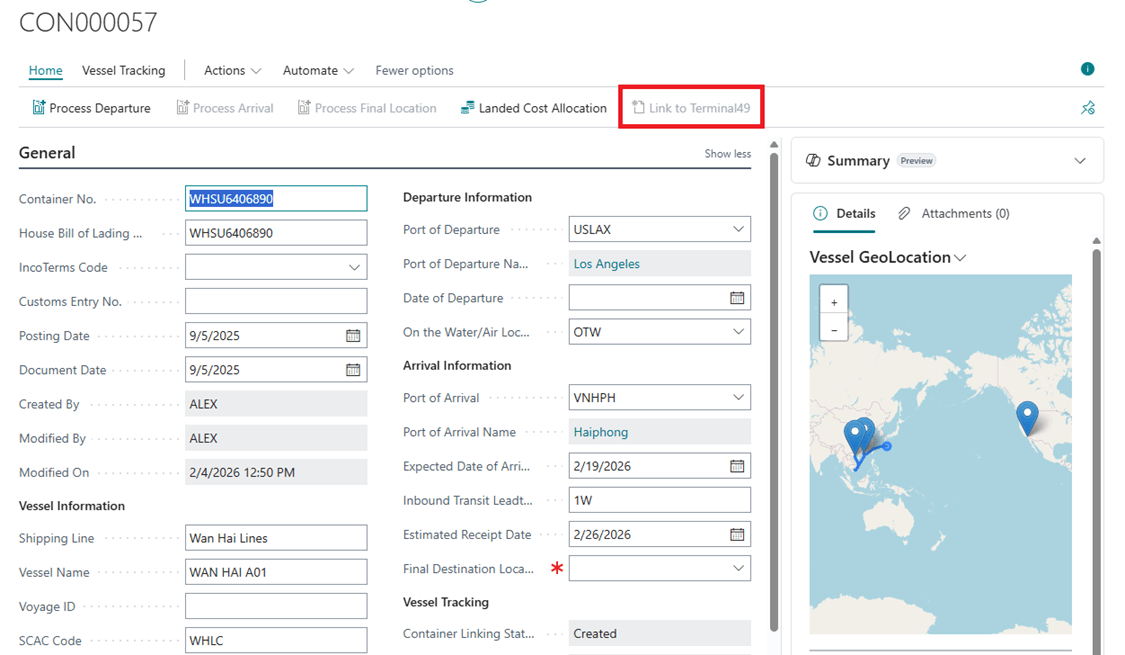Expand the Final Destination Location dropdown
The width and height of the screenshot is (1125, 655).
coord(738,569)
